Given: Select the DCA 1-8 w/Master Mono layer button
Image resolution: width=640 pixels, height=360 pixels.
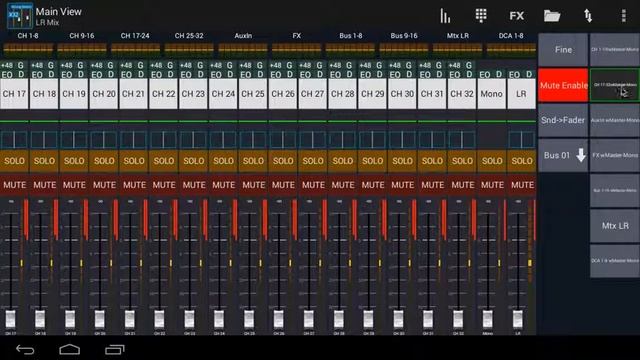Looking at the screenshot, I should click(x=615, y=261).
